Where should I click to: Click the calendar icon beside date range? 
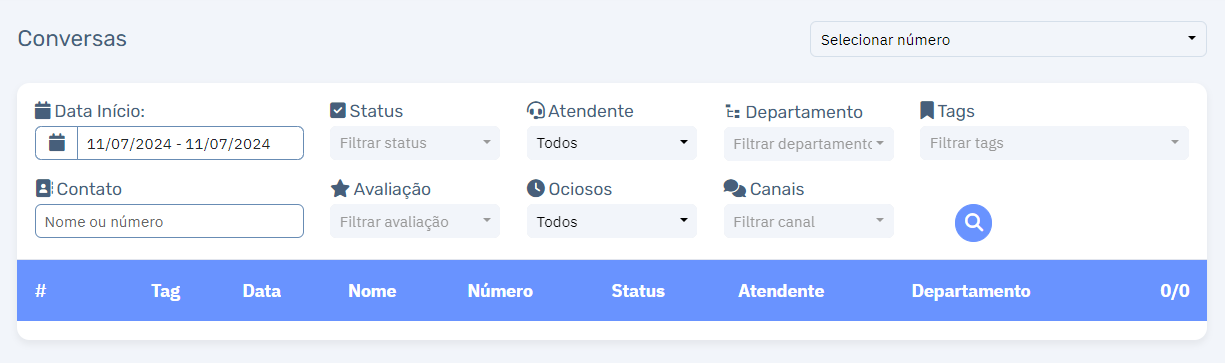(57, 143)
